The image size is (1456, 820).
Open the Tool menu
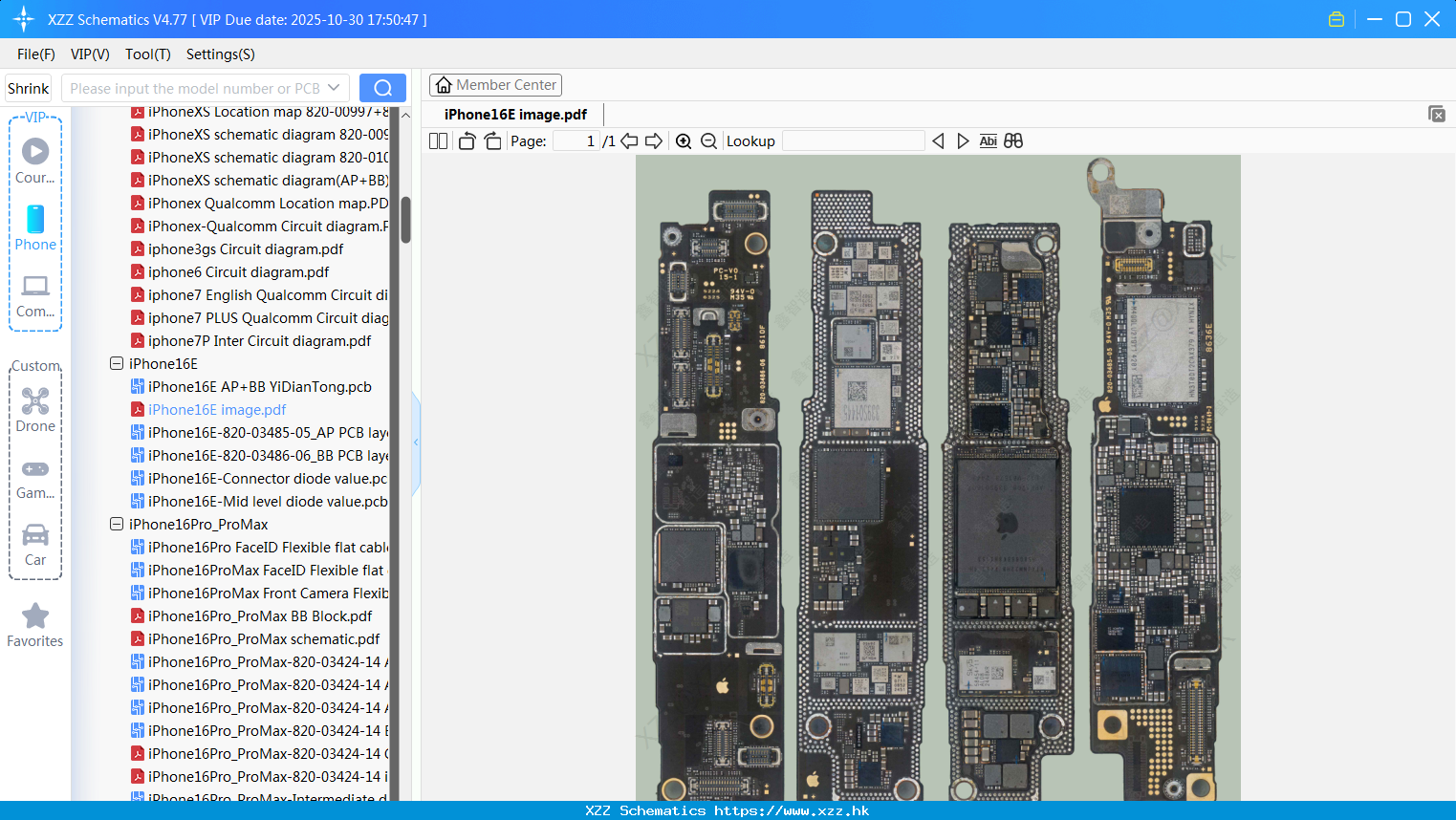[148, 54]
